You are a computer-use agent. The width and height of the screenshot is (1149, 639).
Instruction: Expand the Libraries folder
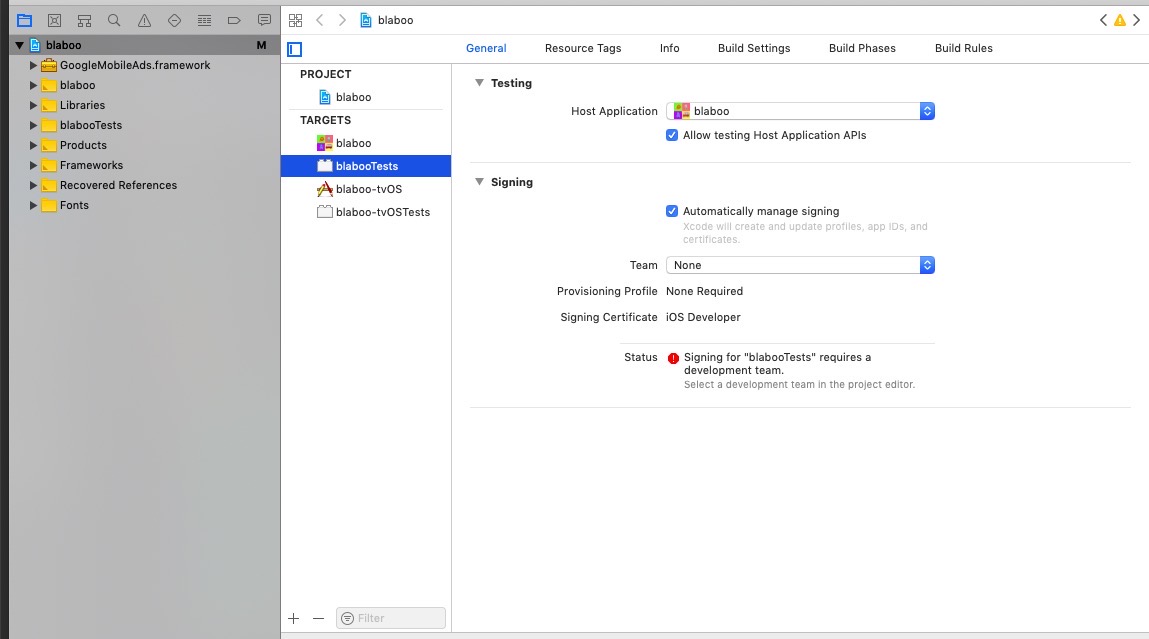point(33,106)
